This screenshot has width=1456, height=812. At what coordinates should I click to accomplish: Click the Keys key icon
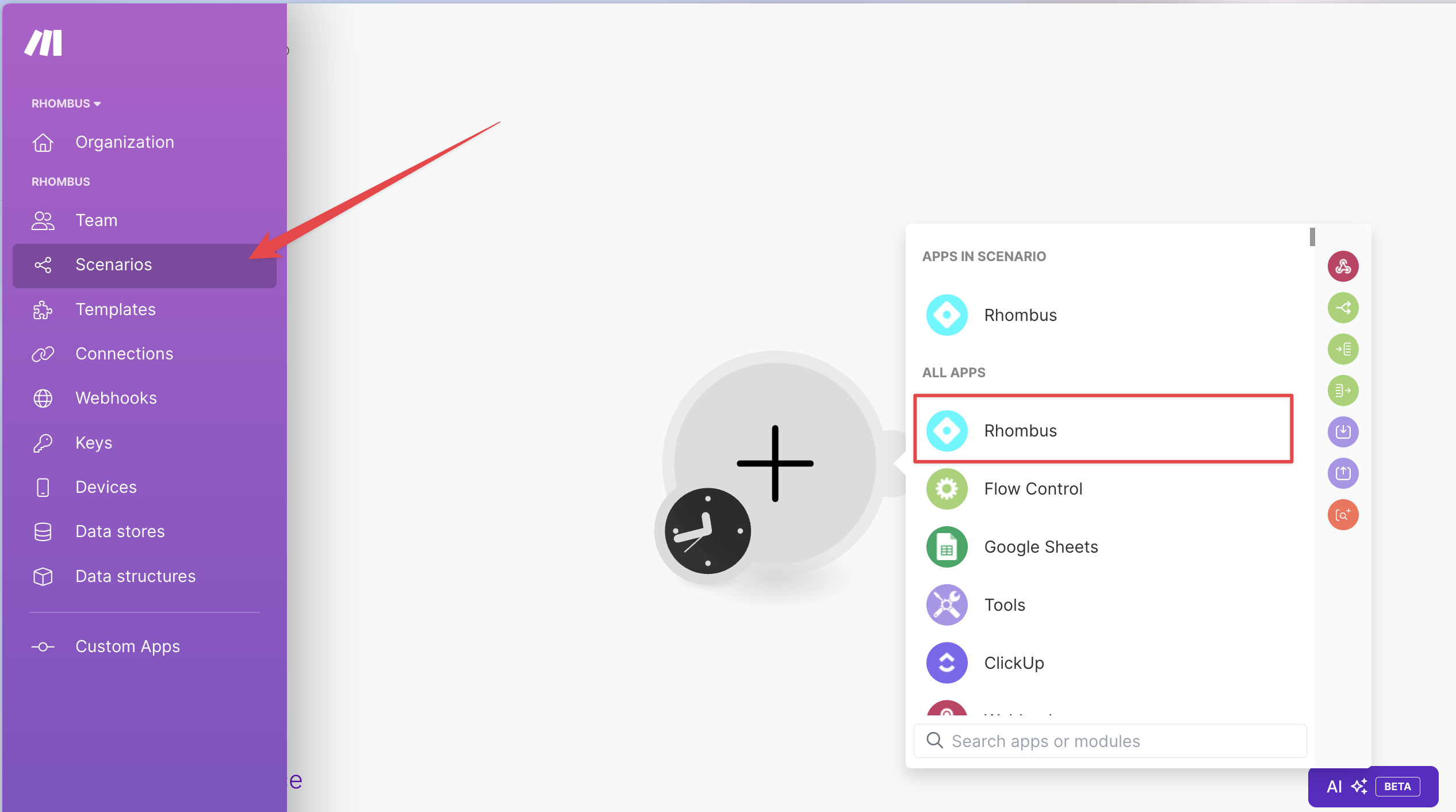pos(43,443)
